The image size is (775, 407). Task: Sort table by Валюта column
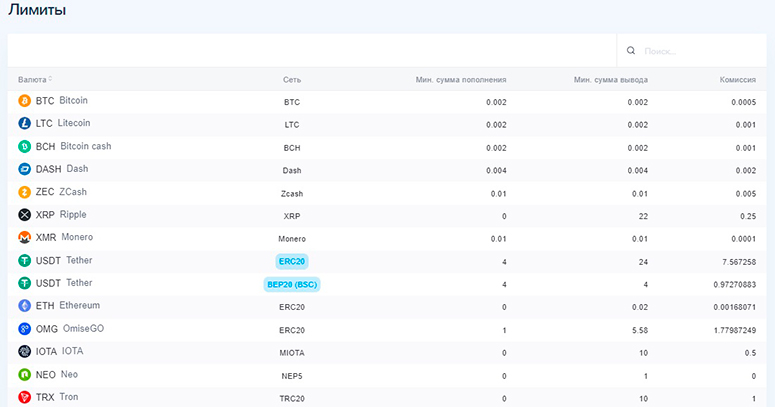point(35,80)
